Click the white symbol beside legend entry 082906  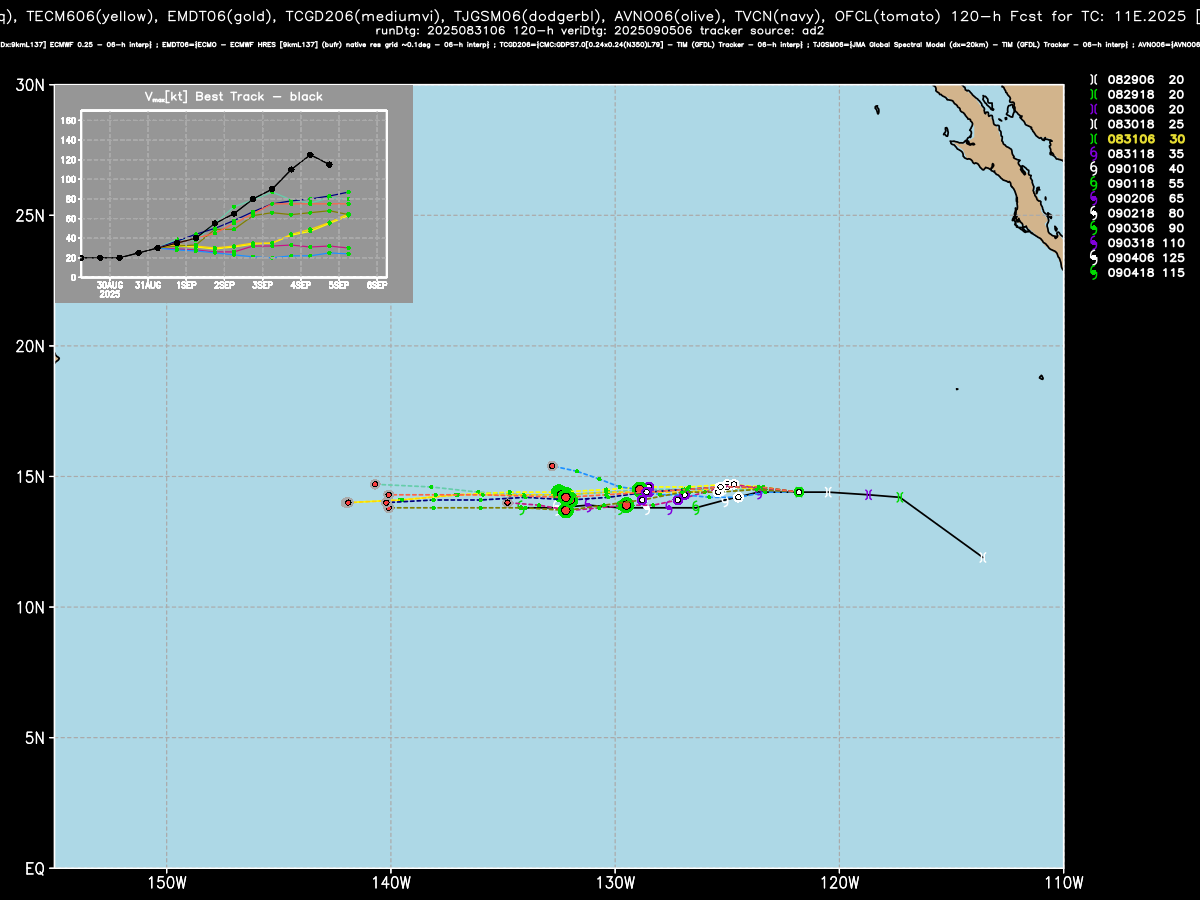1094,79
